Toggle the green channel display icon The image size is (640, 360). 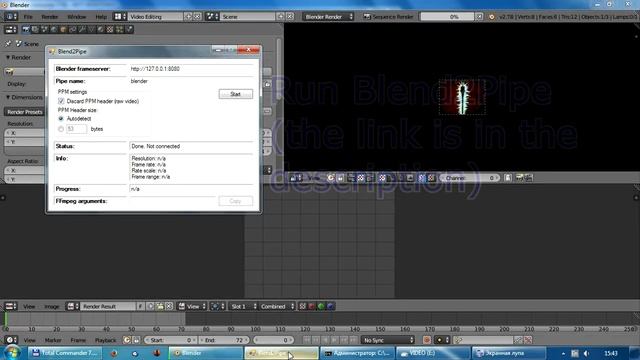point(321,307)
